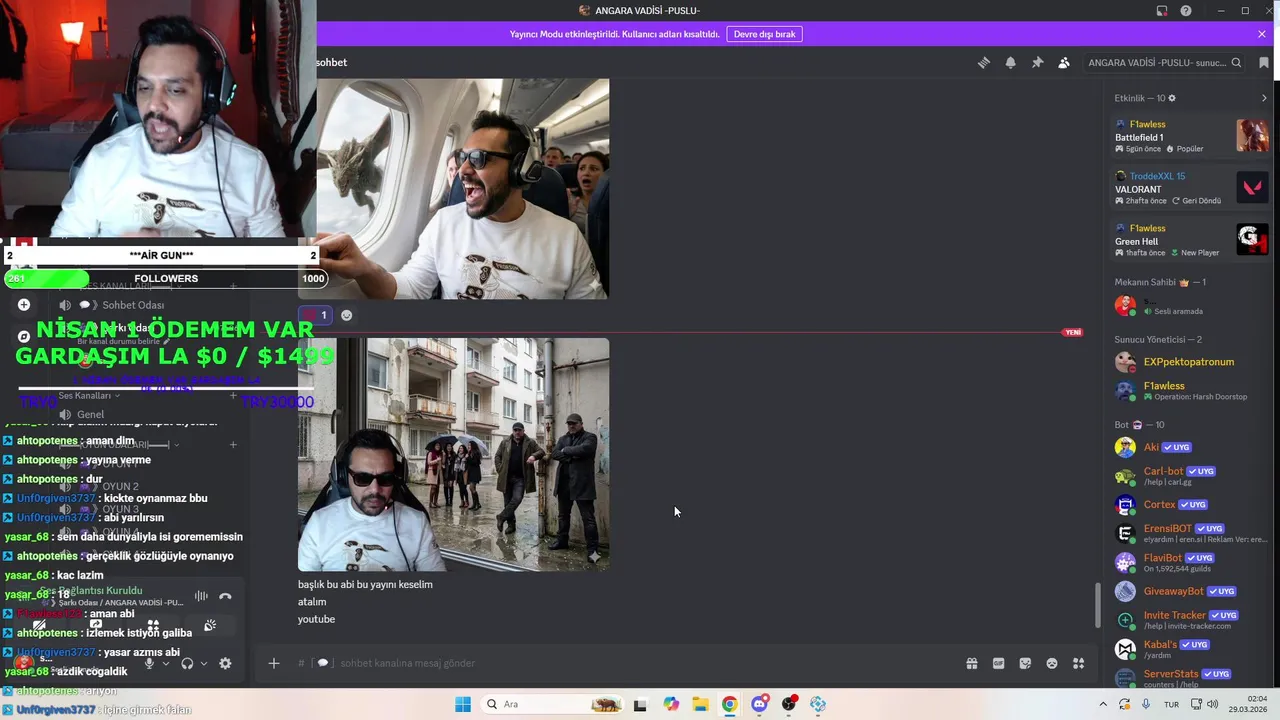
Task: Open the emoji picker
Action: 1052,663
